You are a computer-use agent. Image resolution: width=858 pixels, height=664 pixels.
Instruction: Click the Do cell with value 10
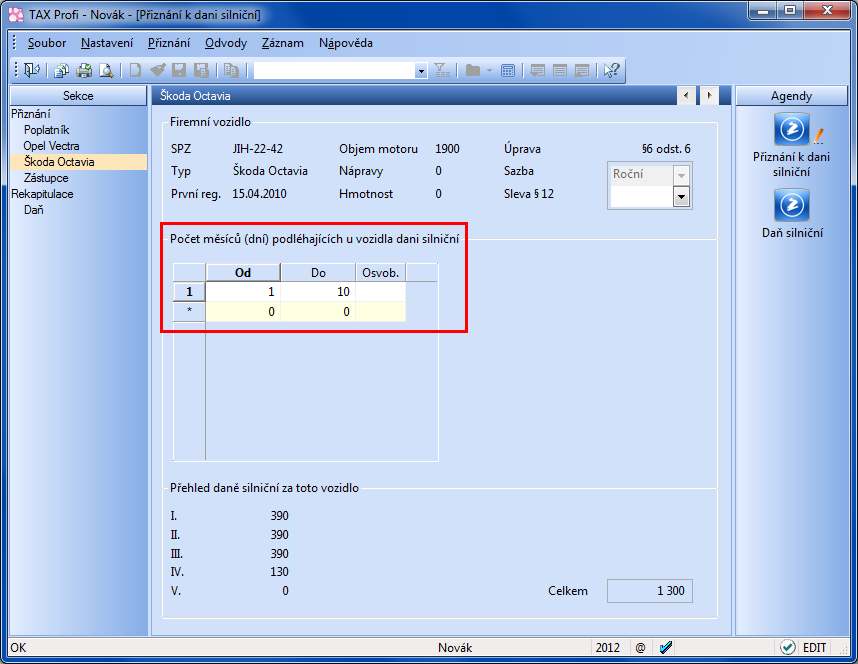(318, 292)
